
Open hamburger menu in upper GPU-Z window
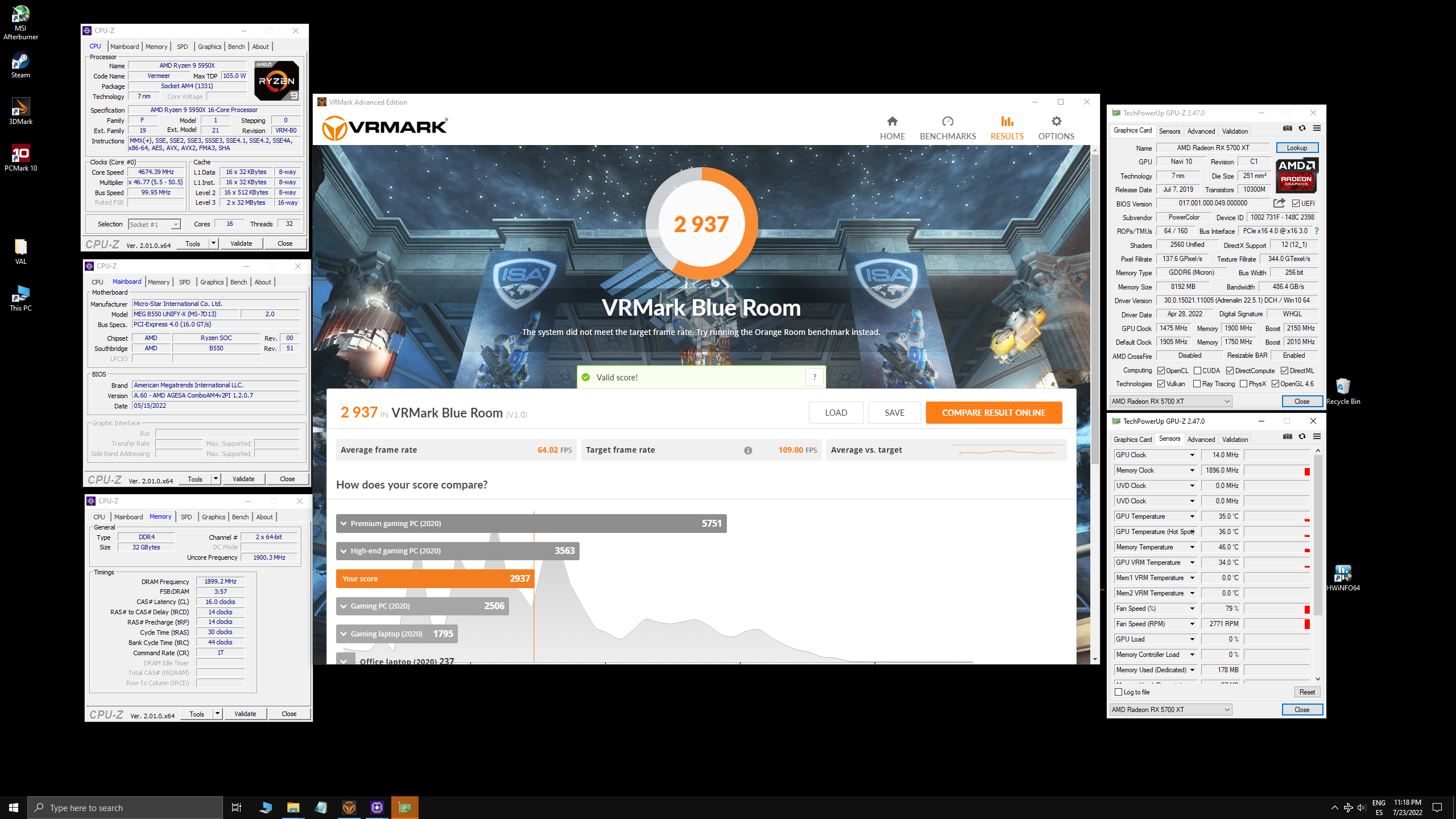click(1317, 129)
